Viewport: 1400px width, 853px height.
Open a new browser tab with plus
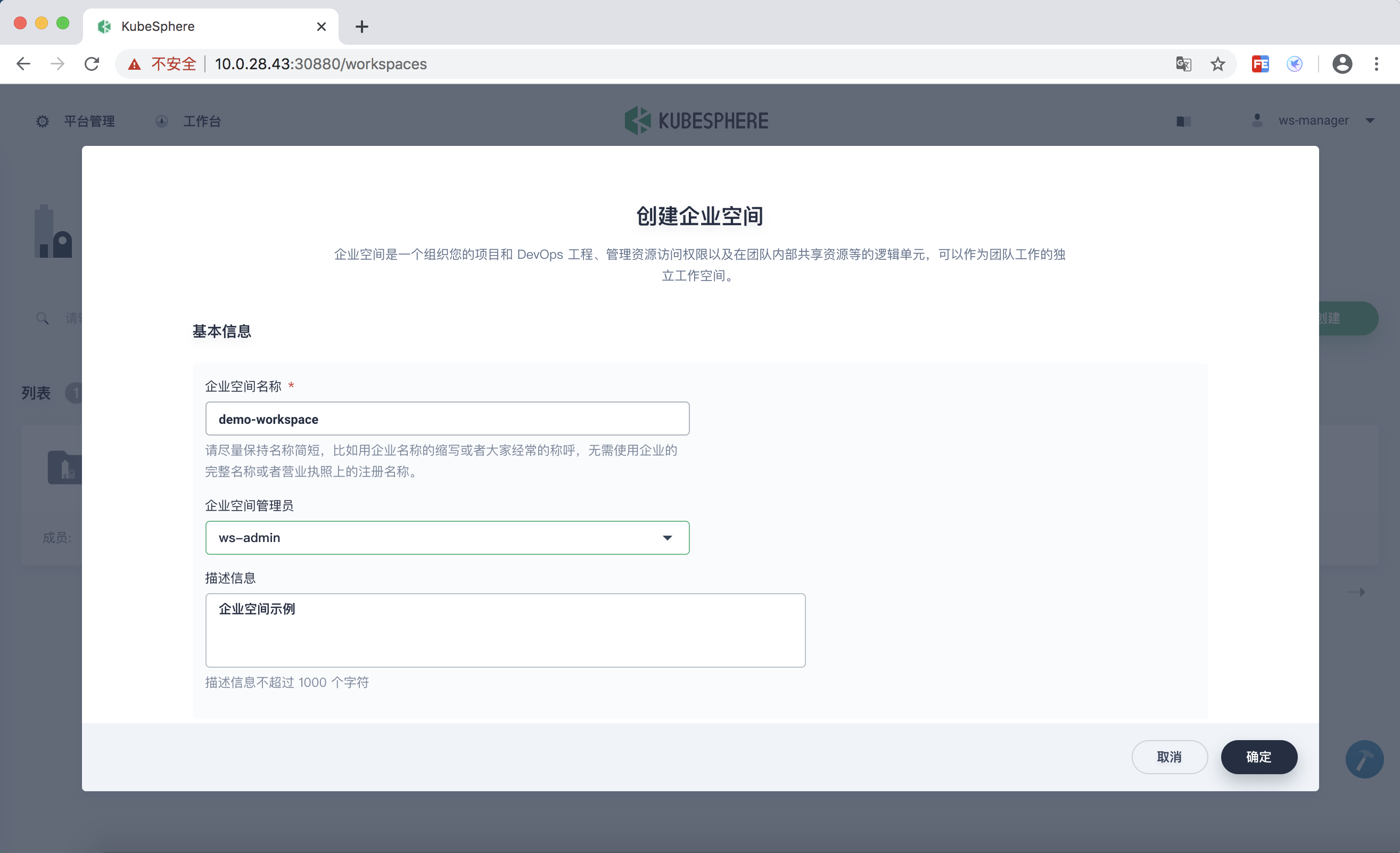tap(361, 27)
